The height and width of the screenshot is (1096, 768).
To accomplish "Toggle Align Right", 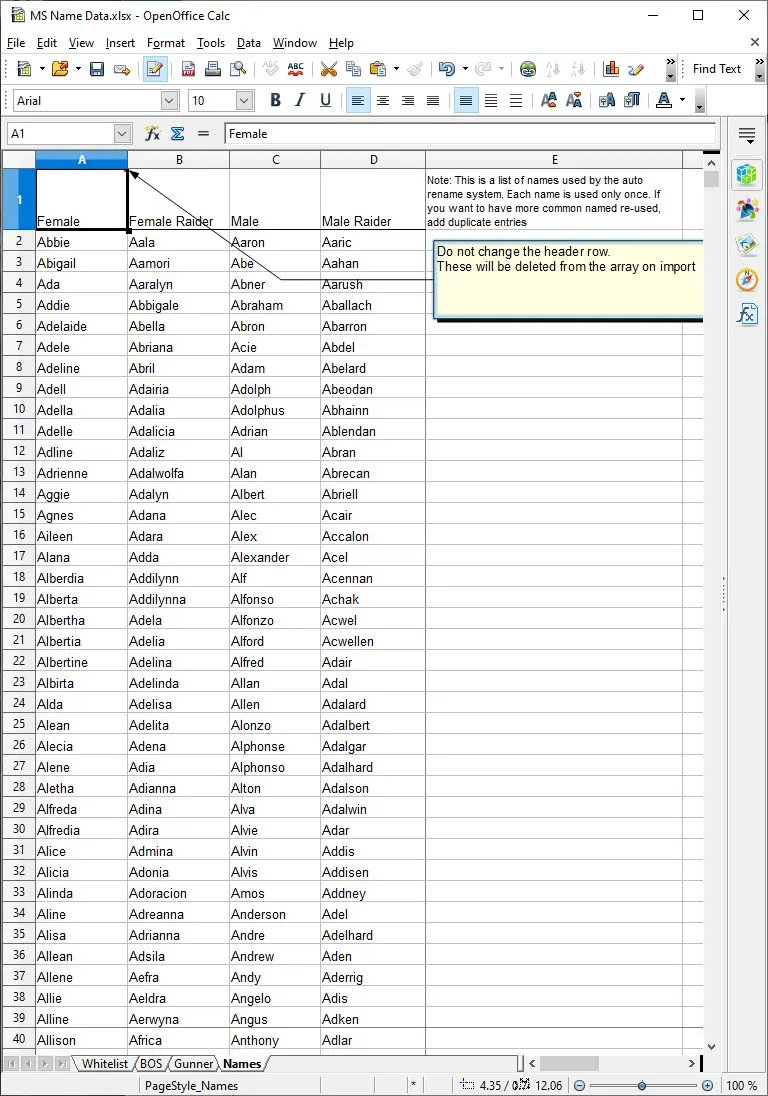I will pos(407,101).
